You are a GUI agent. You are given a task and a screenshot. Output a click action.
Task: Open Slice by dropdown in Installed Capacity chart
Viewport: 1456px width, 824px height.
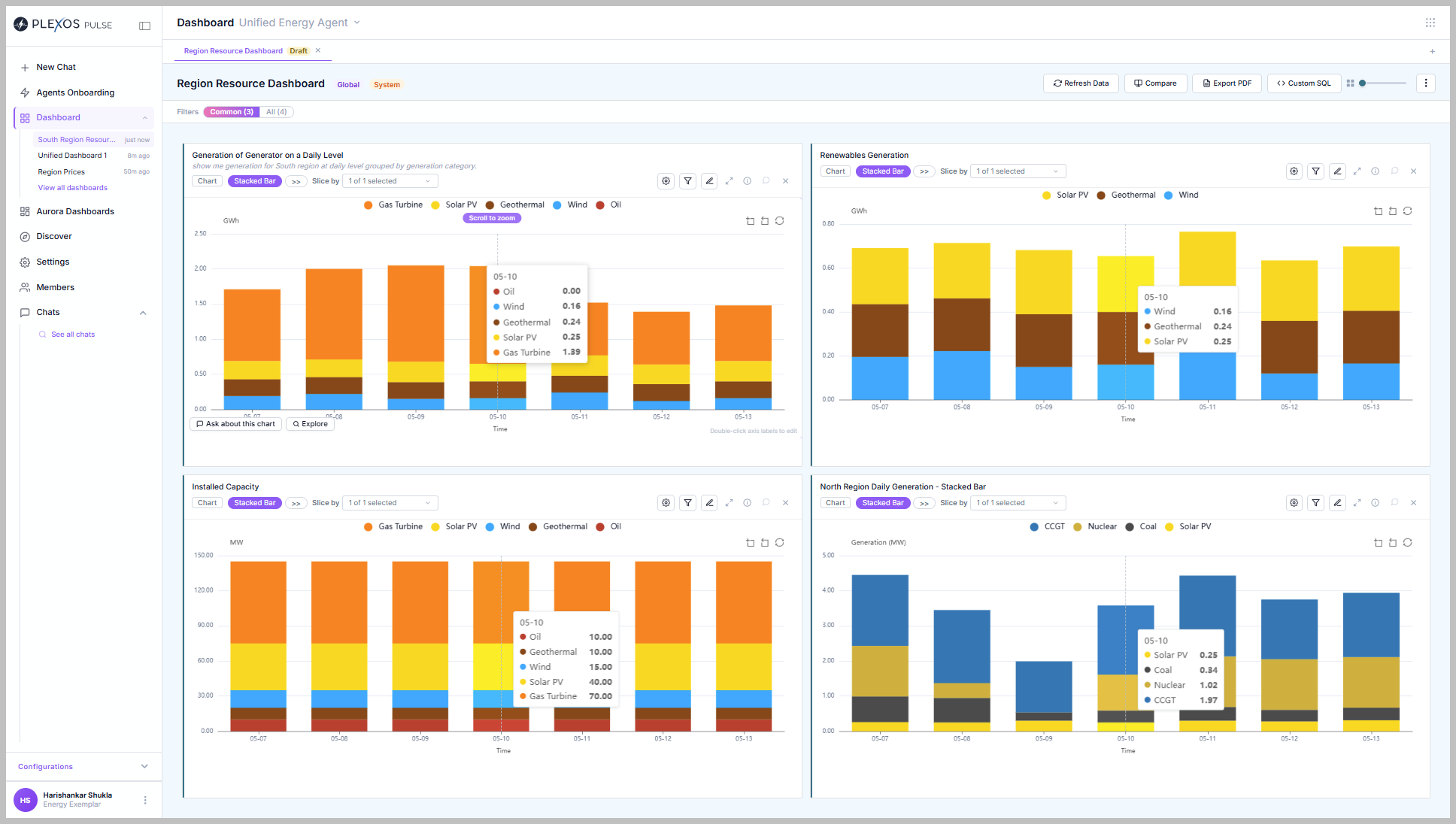coord(390,503)
